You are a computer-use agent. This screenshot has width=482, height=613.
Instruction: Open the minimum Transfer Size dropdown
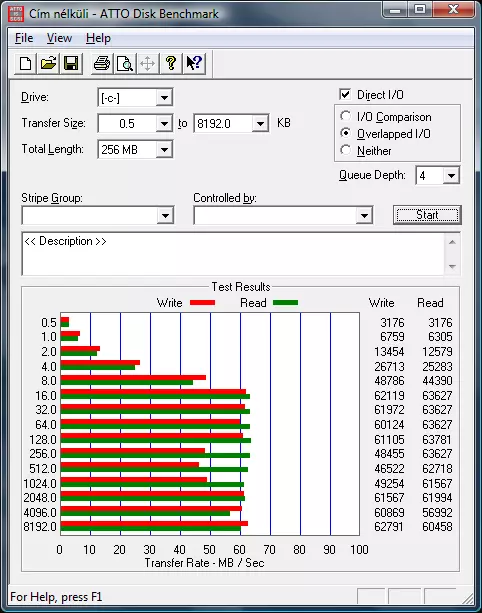point(164,124)
